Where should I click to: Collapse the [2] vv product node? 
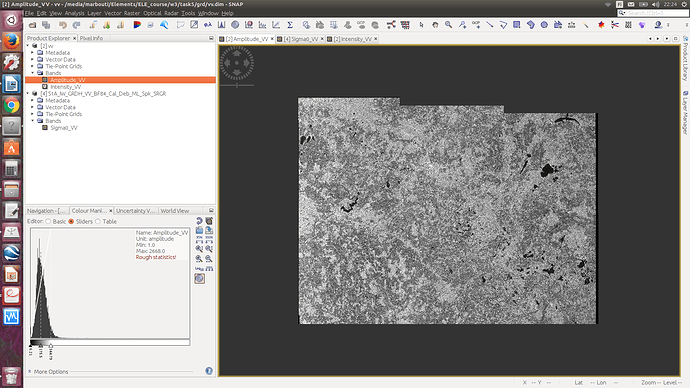pos(28,46)
